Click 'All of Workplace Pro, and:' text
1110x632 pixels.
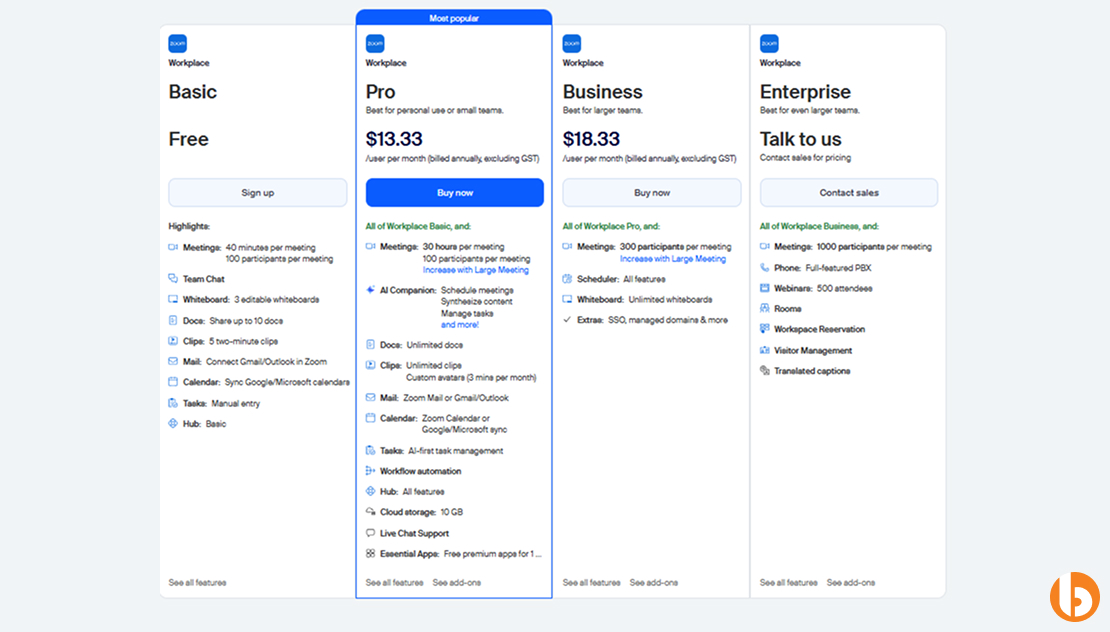pos(611,226)
